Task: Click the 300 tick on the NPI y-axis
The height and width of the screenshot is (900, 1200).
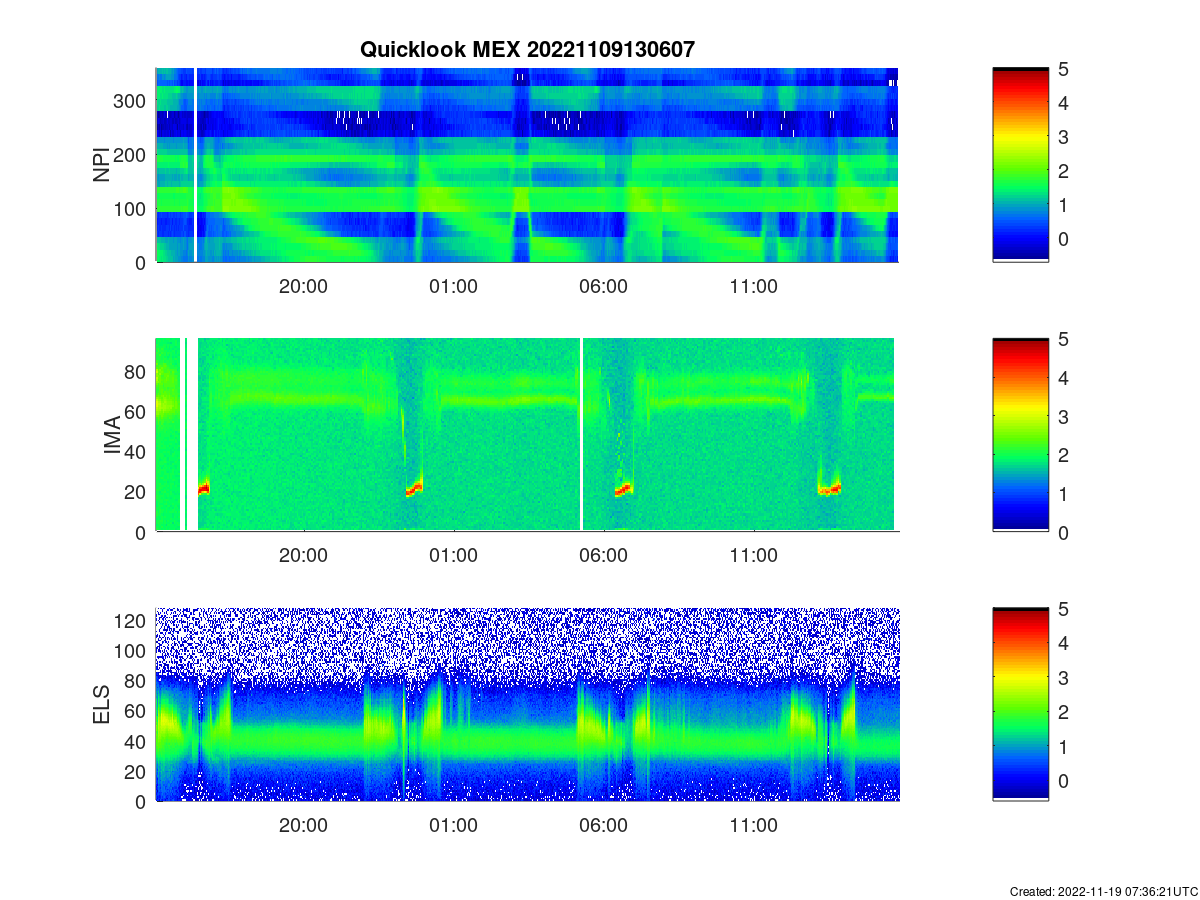Action: (x=132, y=100)
